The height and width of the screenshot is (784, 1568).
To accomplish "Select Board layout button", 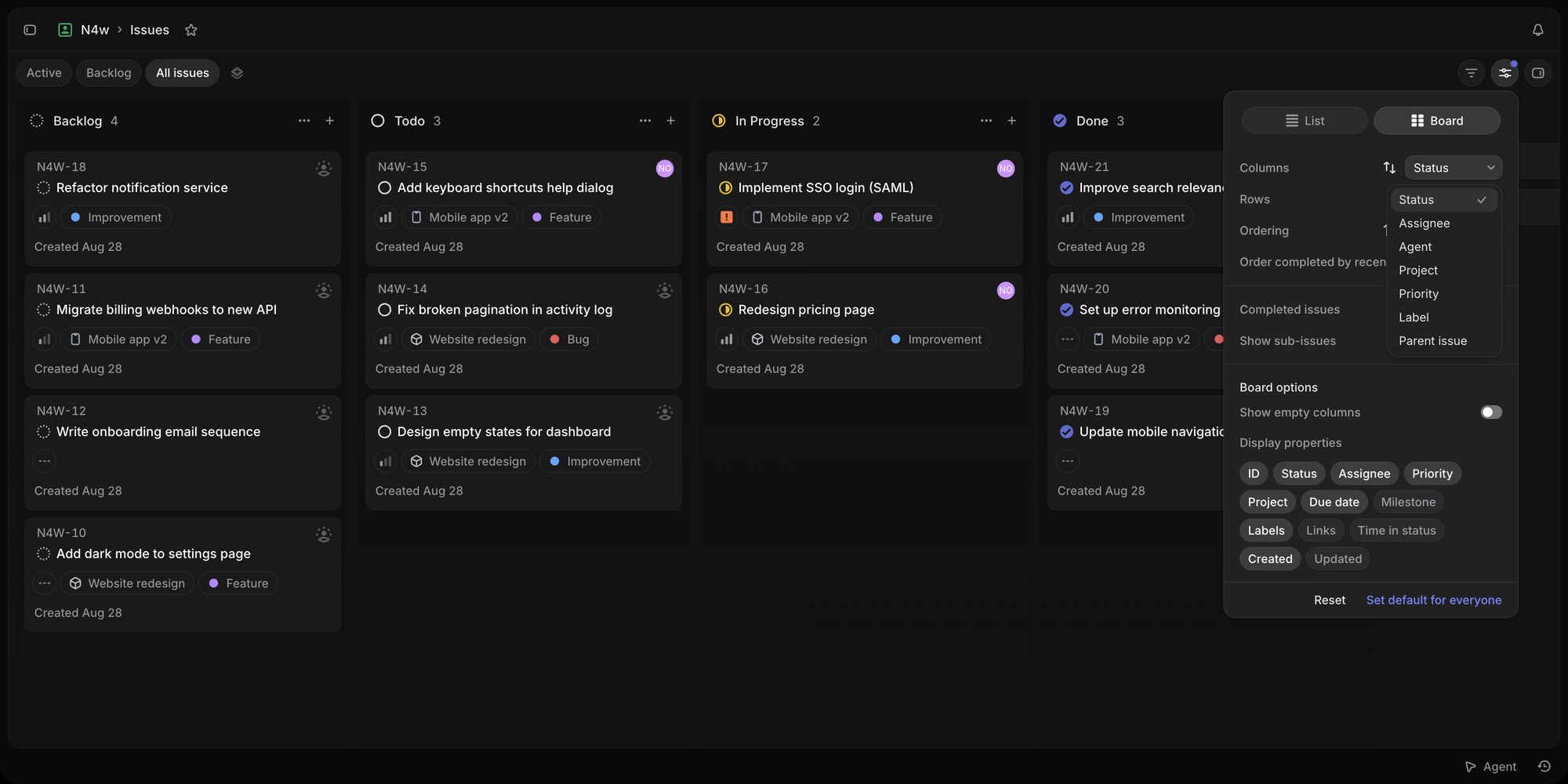I will coord(1437,121).
